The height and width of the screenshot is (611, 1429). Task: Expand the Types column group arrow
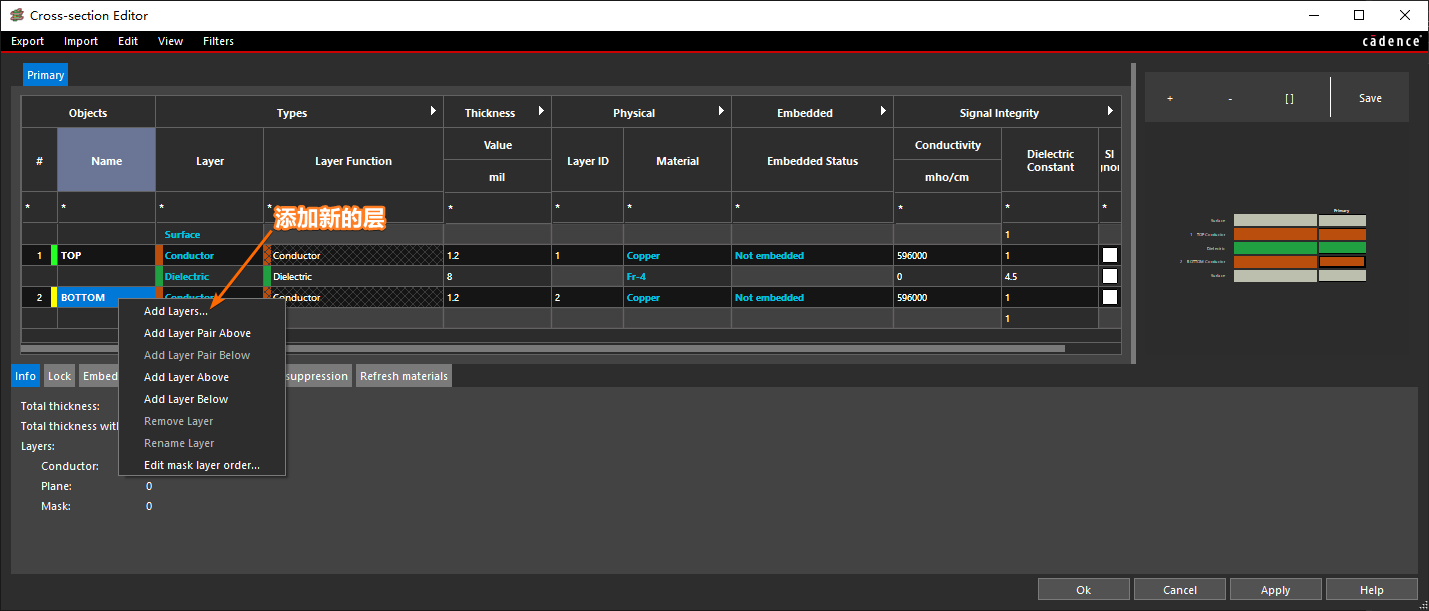(433, 112)
